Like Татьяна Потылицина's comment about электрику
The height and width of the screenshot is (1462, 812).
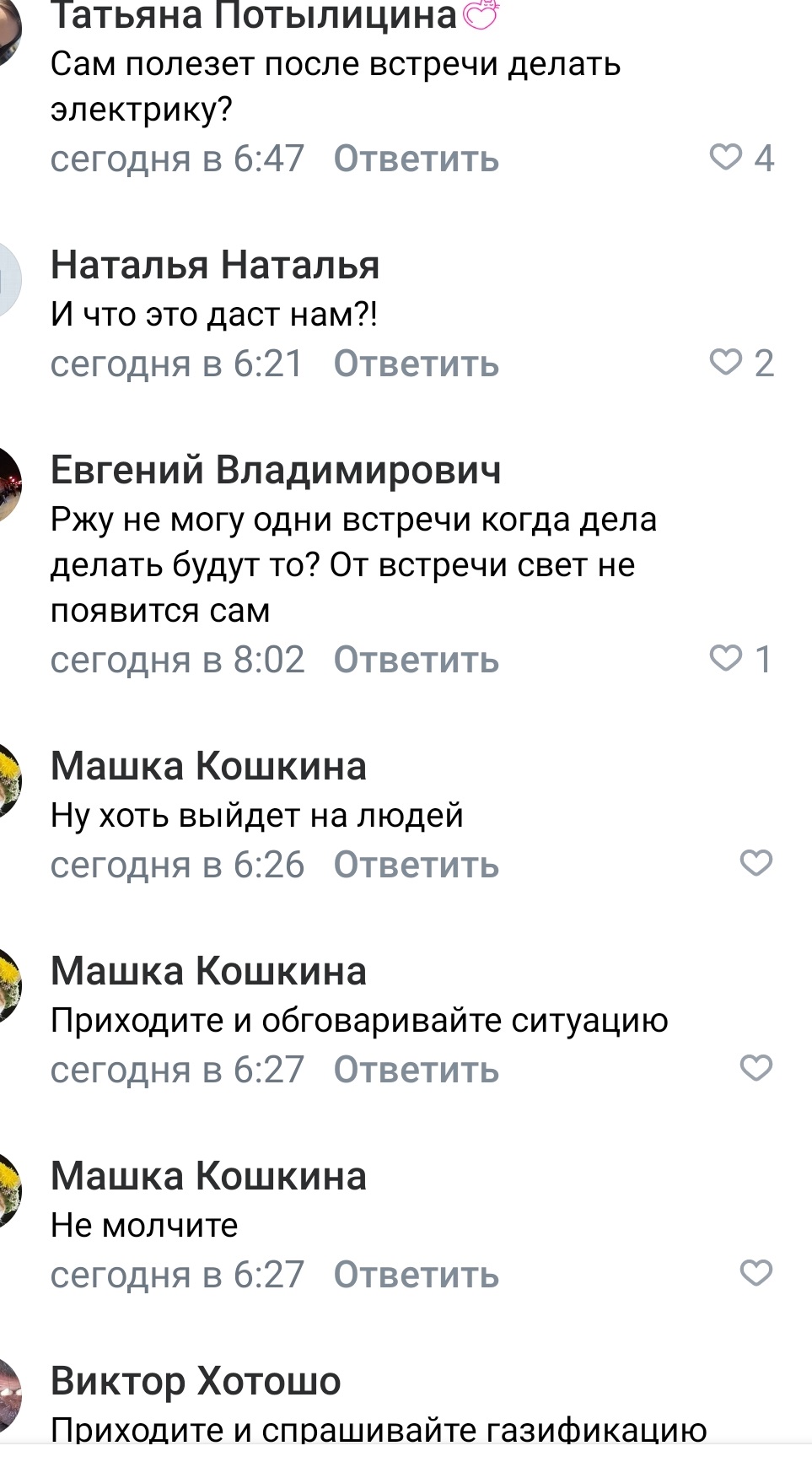[725, 157]
